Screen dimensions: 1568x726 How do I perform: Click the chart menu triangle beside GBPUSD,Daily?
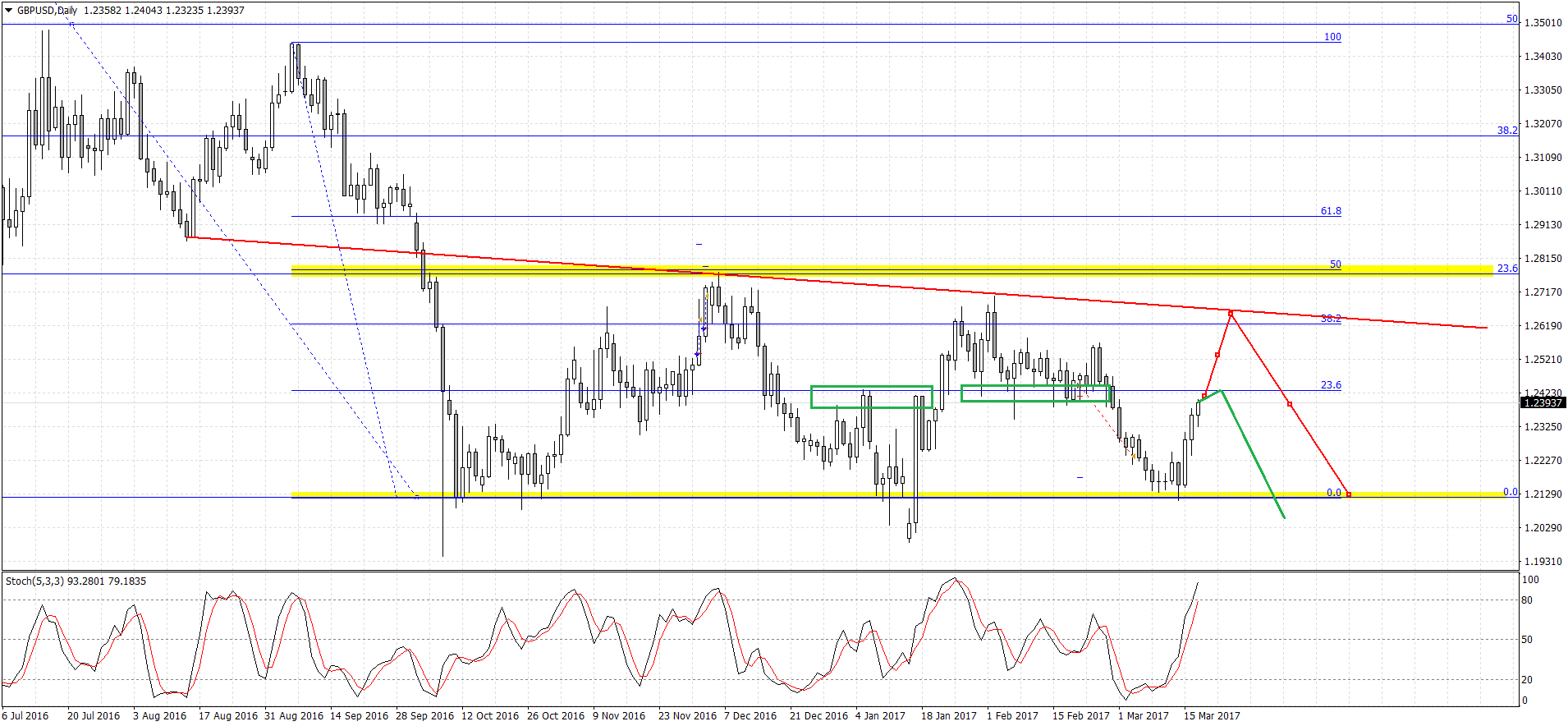[9, 11]
